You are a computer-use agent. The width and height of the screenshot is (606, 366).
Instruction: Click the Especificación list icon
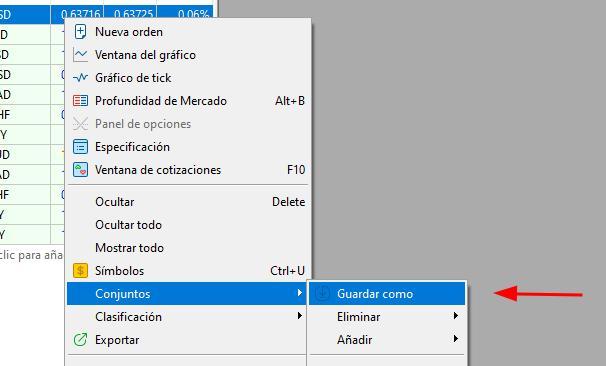(80, 147)
